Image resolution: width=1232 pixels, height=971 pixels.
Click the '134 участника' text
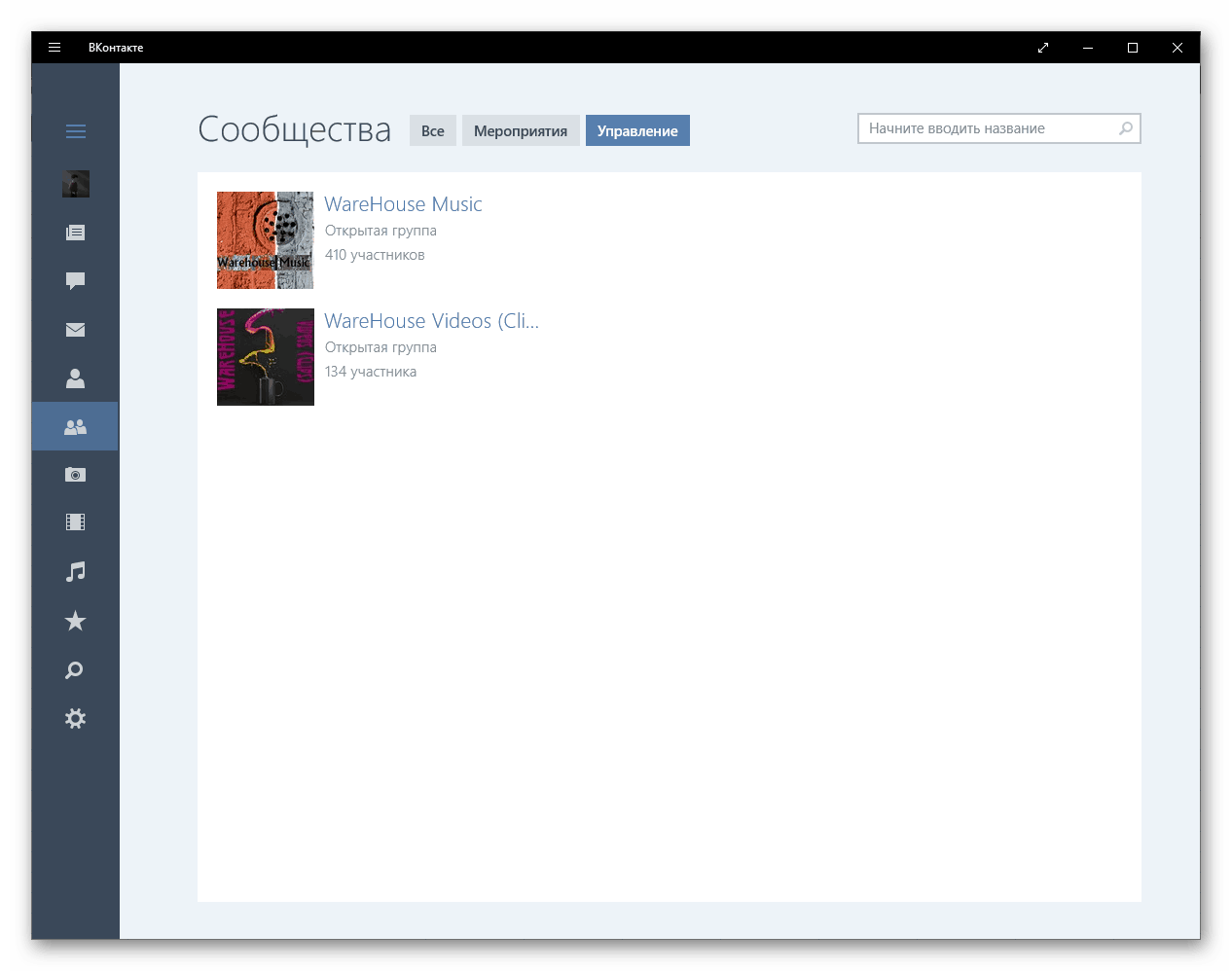coord(371,372)
